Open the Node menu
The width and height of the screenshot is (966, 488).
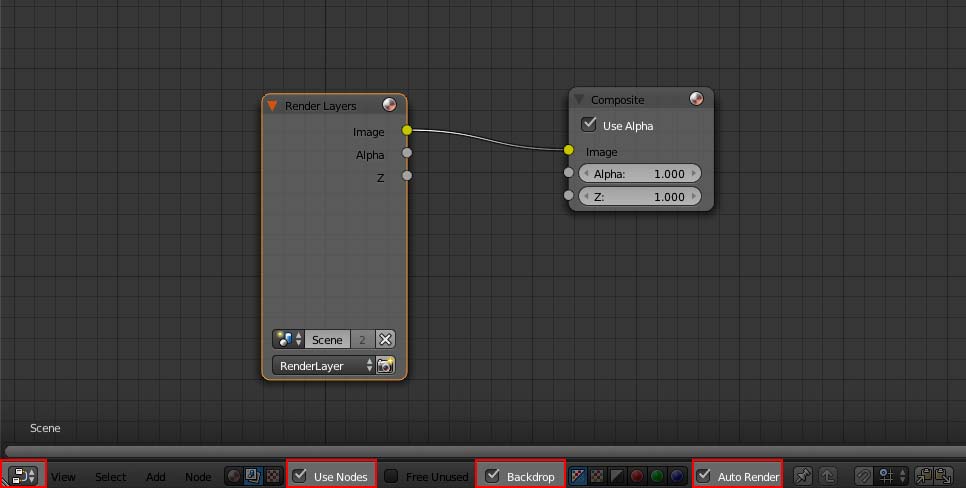tap(198, 477)
